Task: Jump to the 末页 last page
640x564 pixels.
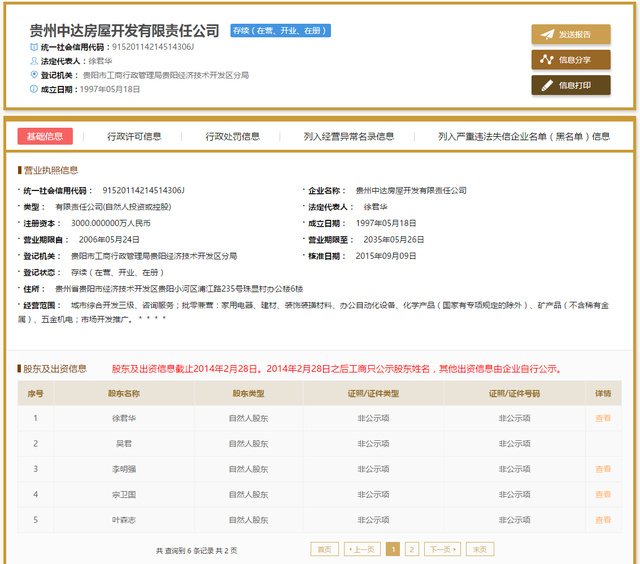Action: click(x=480, y=549)
